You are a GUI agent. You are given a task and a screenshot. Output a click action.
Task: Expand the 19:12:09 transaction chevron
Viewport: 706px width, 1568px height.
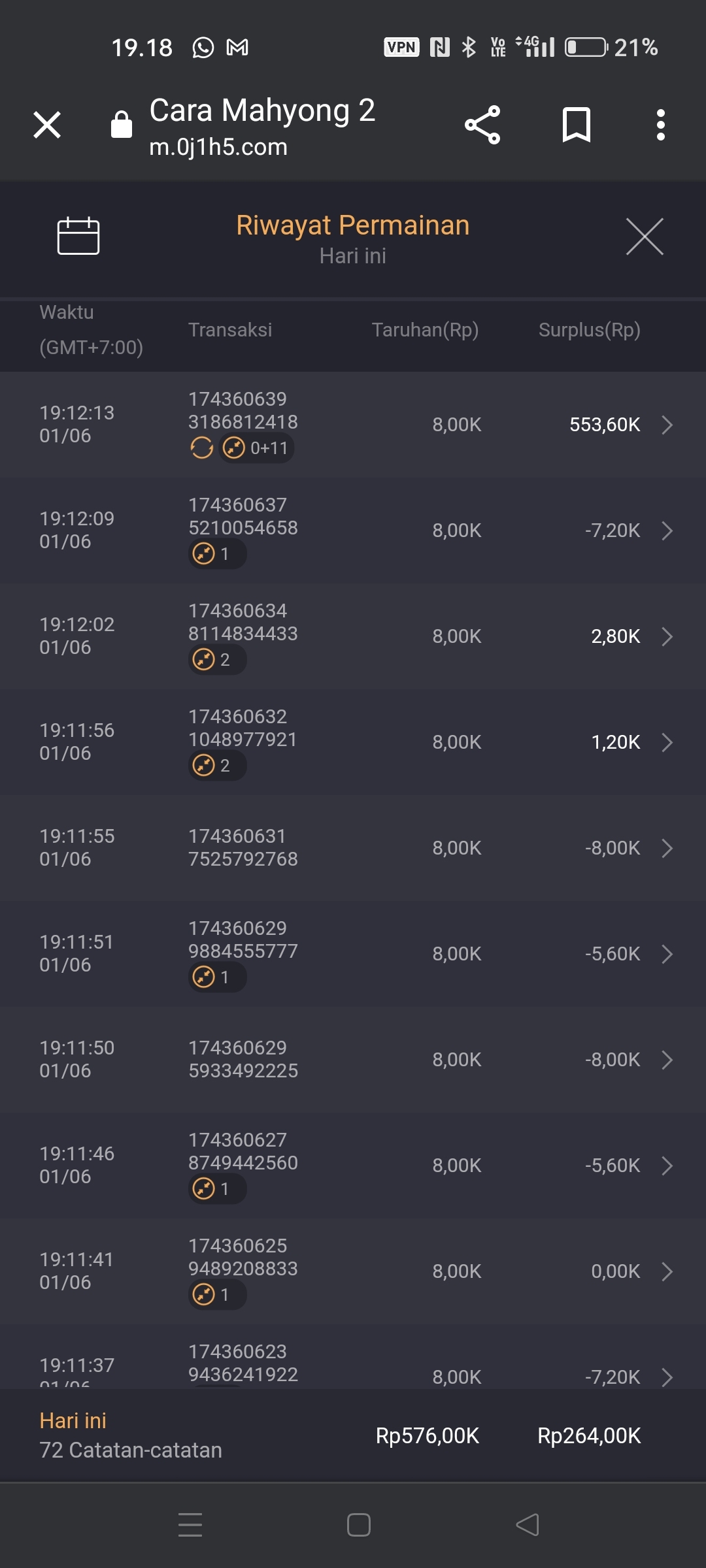click(x=667, y=531)
